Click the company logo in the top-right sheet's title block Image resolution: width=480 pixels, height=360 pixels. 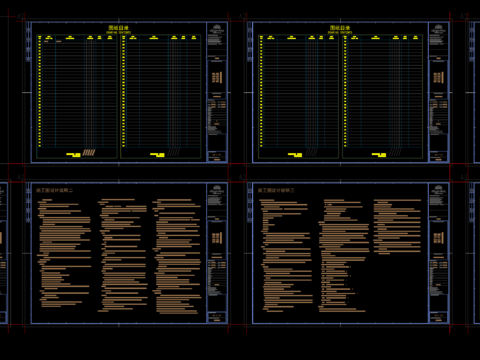click(438, 29)
